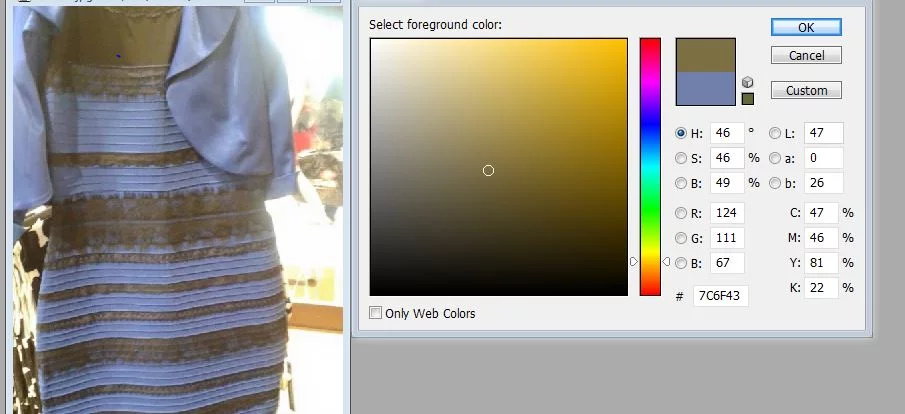
Task: Click the out-of-gamut web-safe cube icon
Action: 747,82
